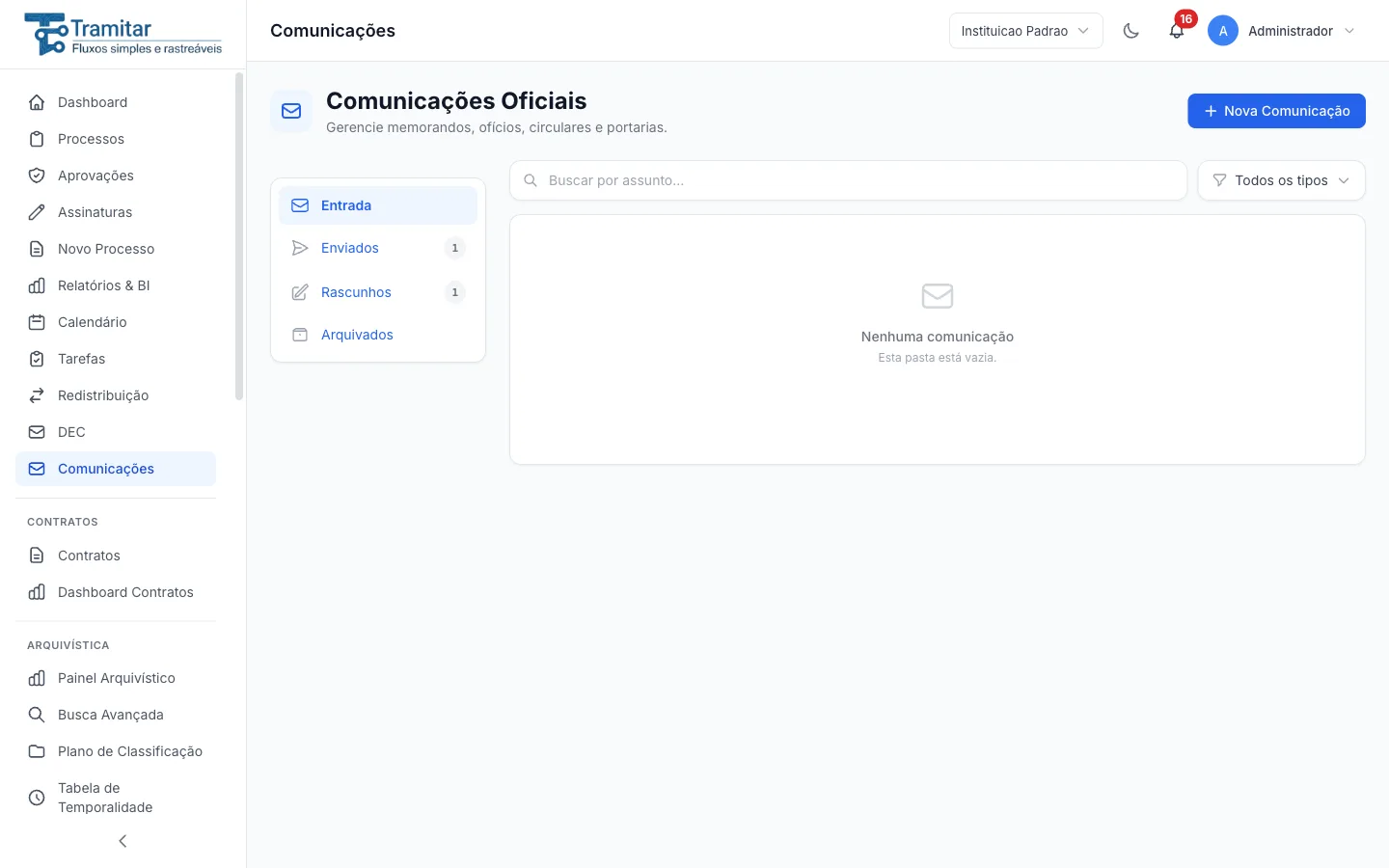Click the Rascunhos edit pencil icon
Screen dimensions: 1389x868
point(300,292)
